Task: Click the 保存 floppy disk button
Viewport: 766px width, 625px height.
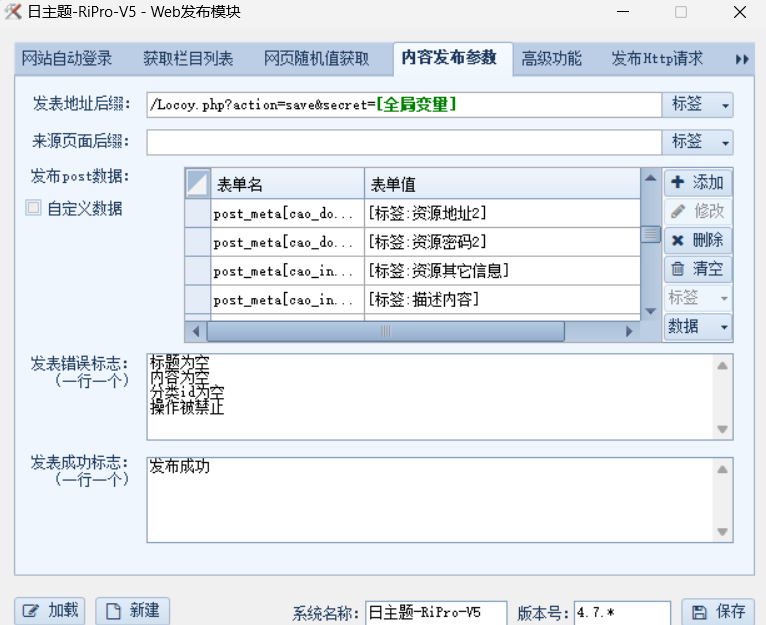Action: 717,611
